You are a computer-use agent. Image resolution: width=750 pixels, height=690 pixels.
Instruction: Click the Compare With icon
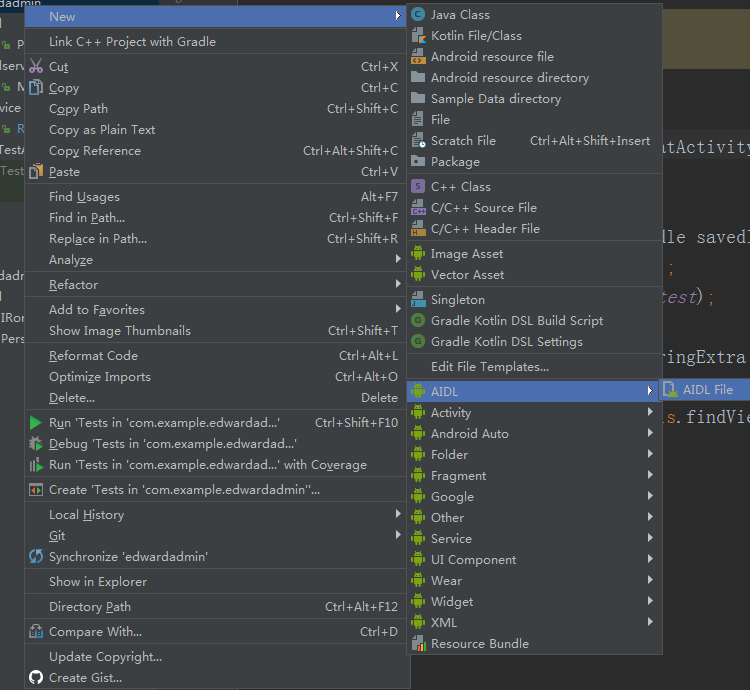(36, 632)
